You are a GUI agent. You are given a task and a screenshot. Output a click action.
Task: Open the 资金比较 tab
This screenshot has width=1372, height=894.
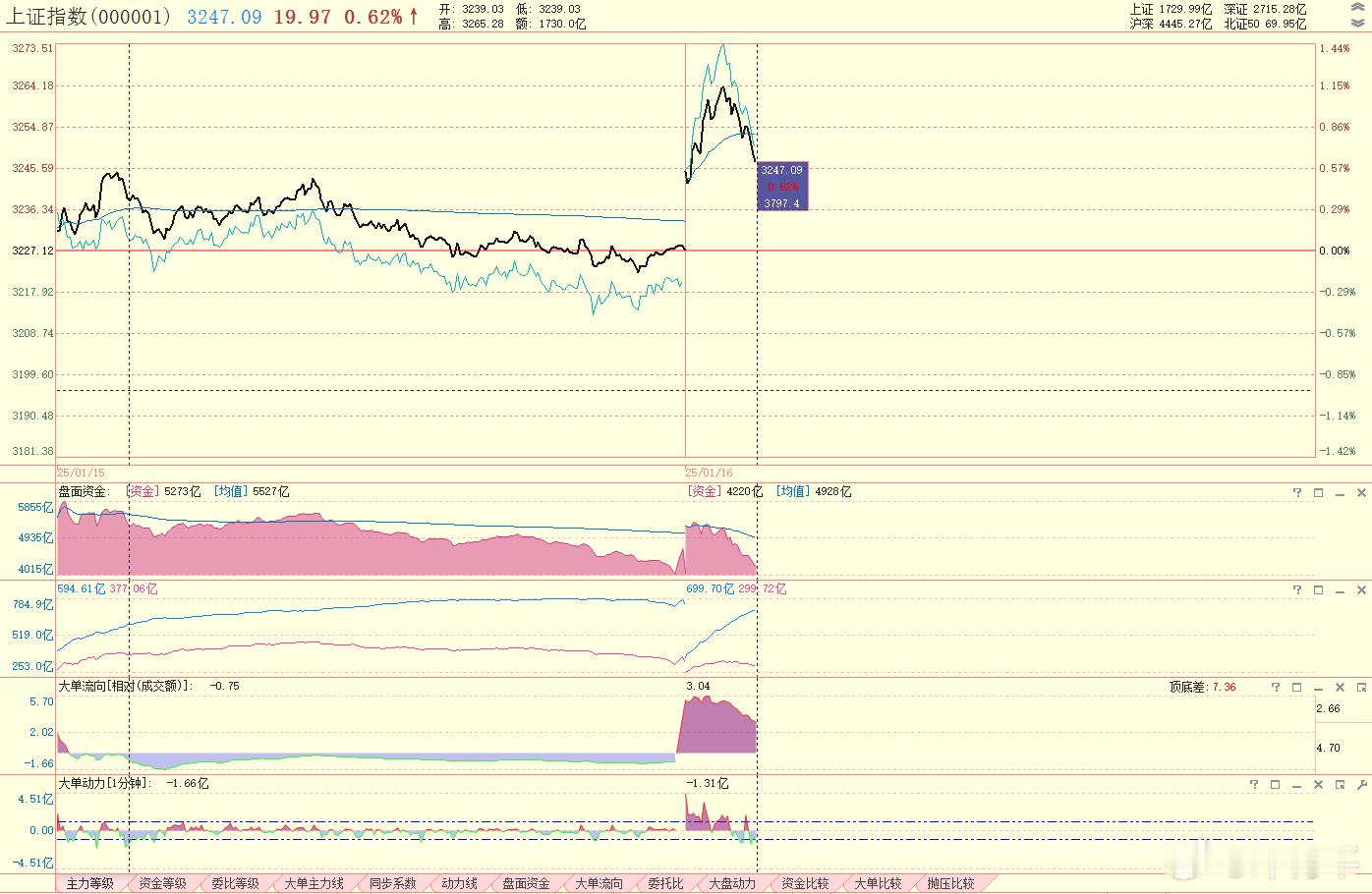806,883
